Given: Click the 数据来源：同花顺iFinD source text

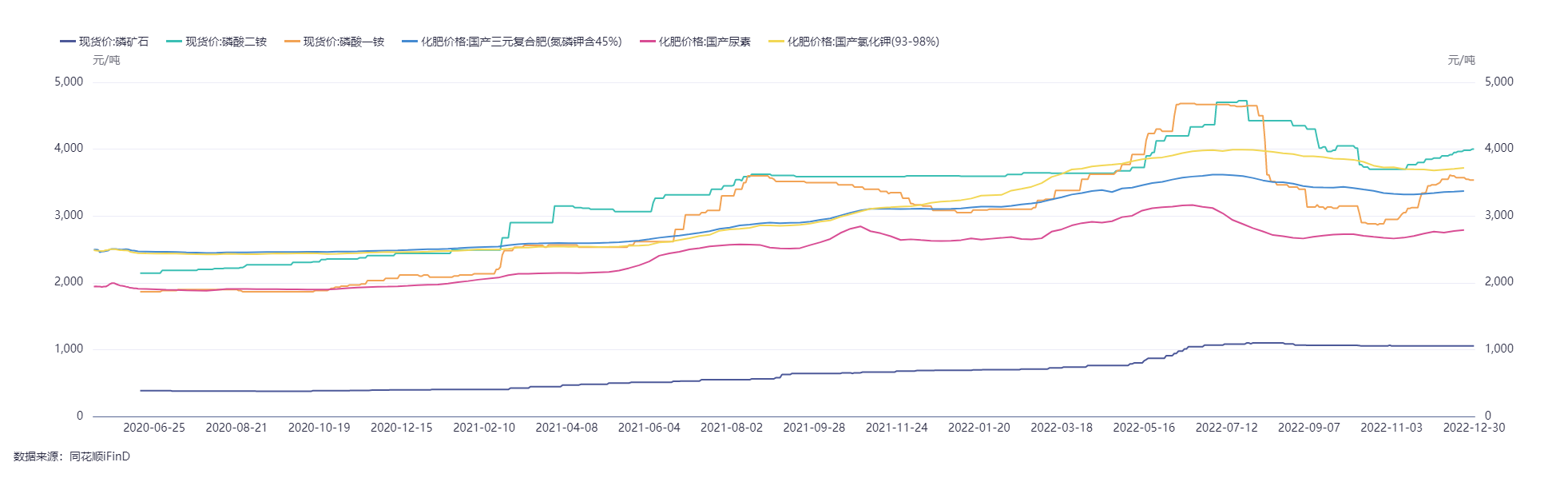Looking at the screenshot, I should pyautogui.click(x=72, y=456).
